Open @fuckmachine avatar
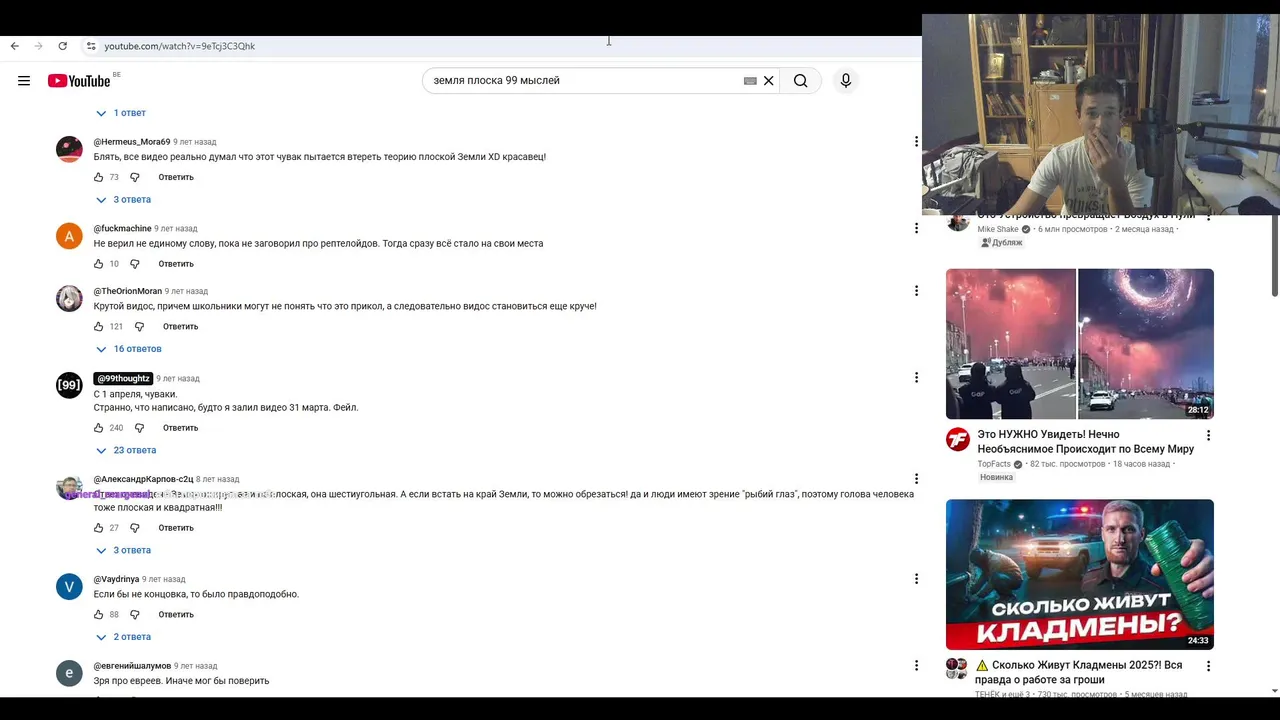 69,236
